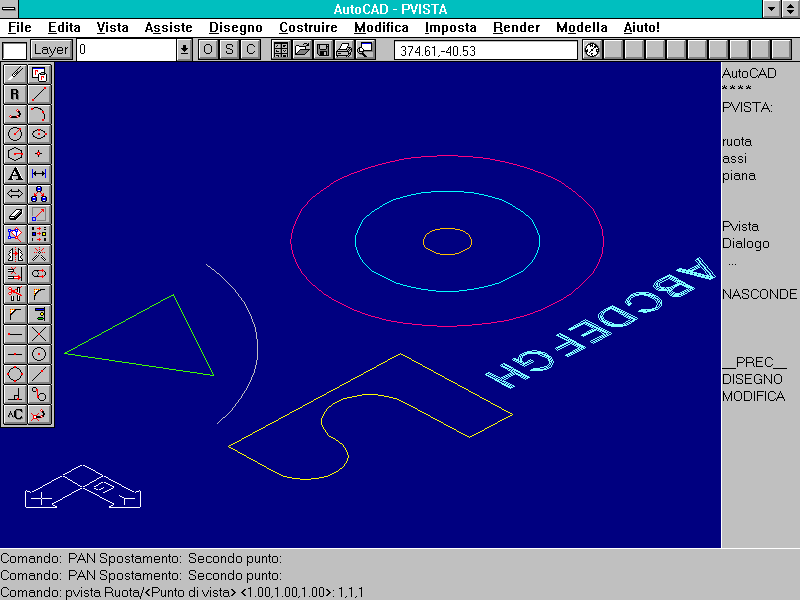Select the Line drawing tool

coord(39,94)
